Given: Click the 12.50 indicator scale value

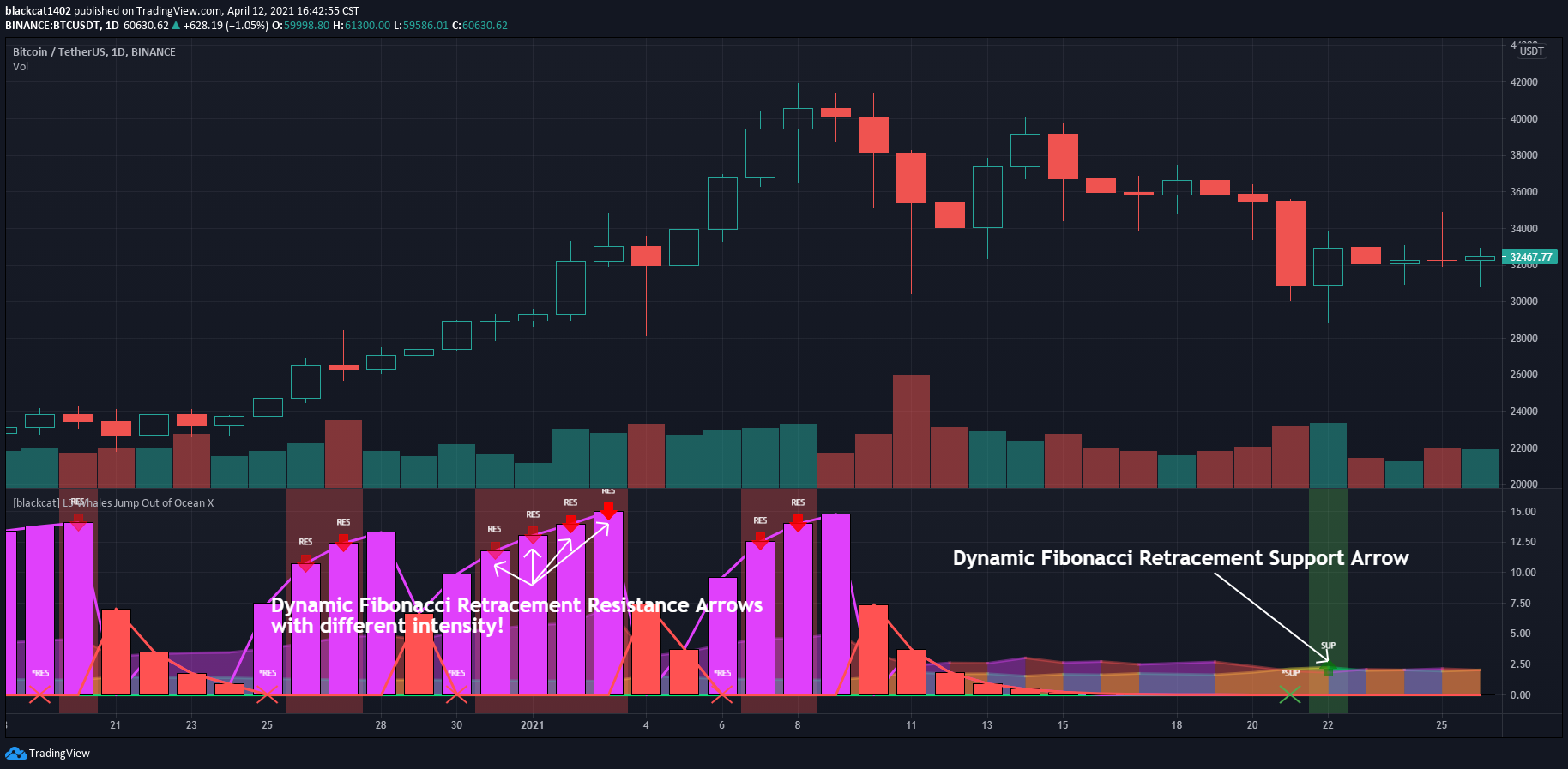Looking at the screenshot, I should [x=1523, y=542].
